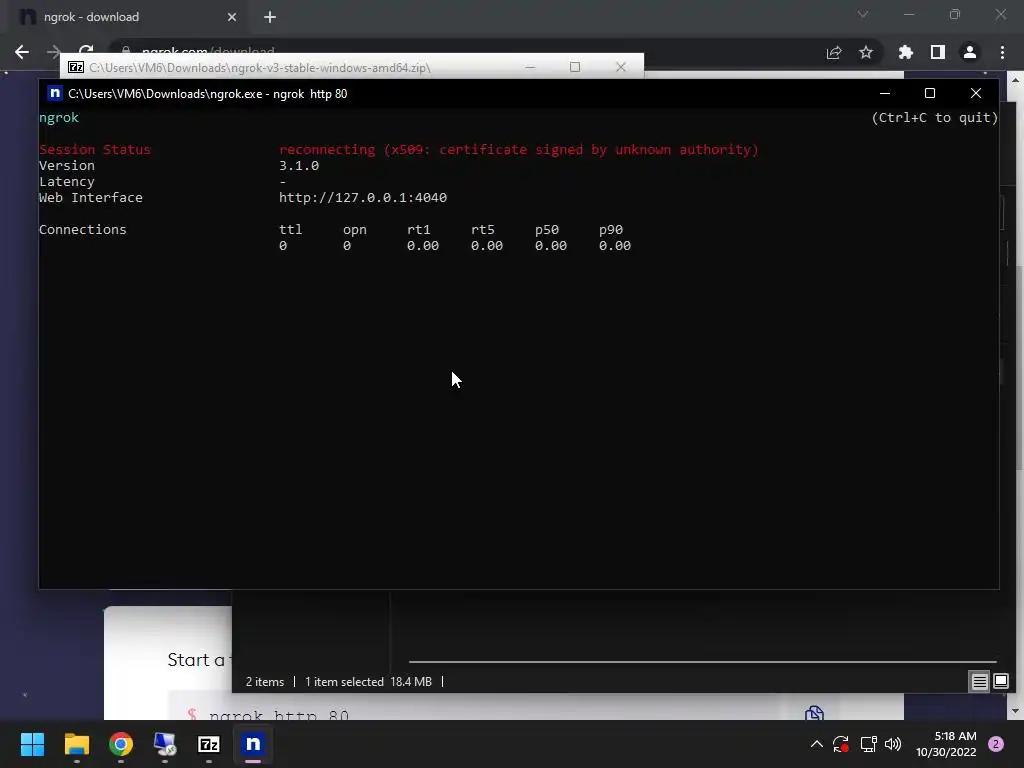
Task: Open File Explorer from the taskbar
Action: click(76, 744)
